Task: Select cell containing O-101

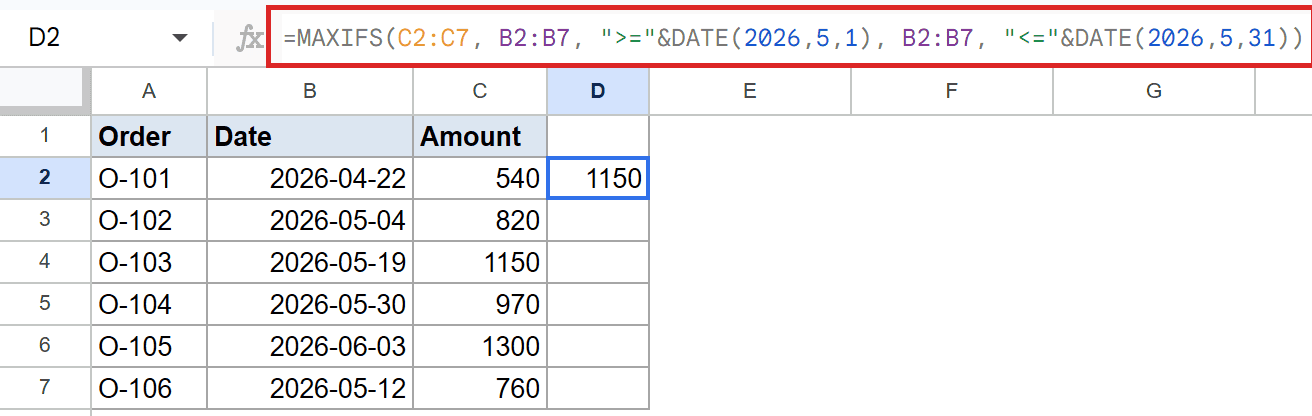Action: pyautogui.click(x=149, y=178)
